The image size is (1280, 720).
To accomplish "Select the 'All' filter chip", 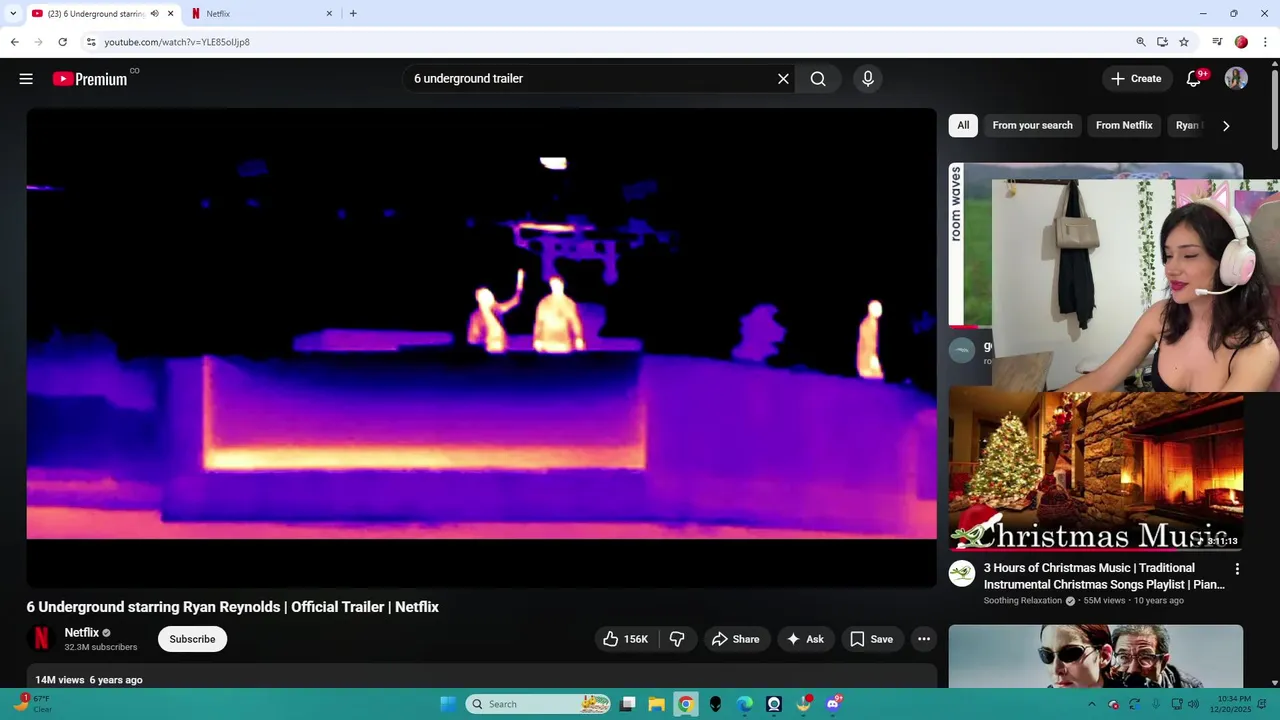I will (963, 125).
